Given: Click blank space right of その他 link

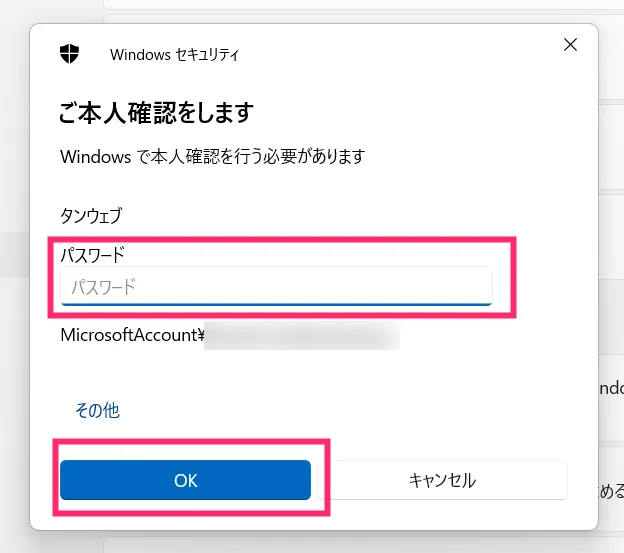Looking at the screenshot, I should click(338, 410).
